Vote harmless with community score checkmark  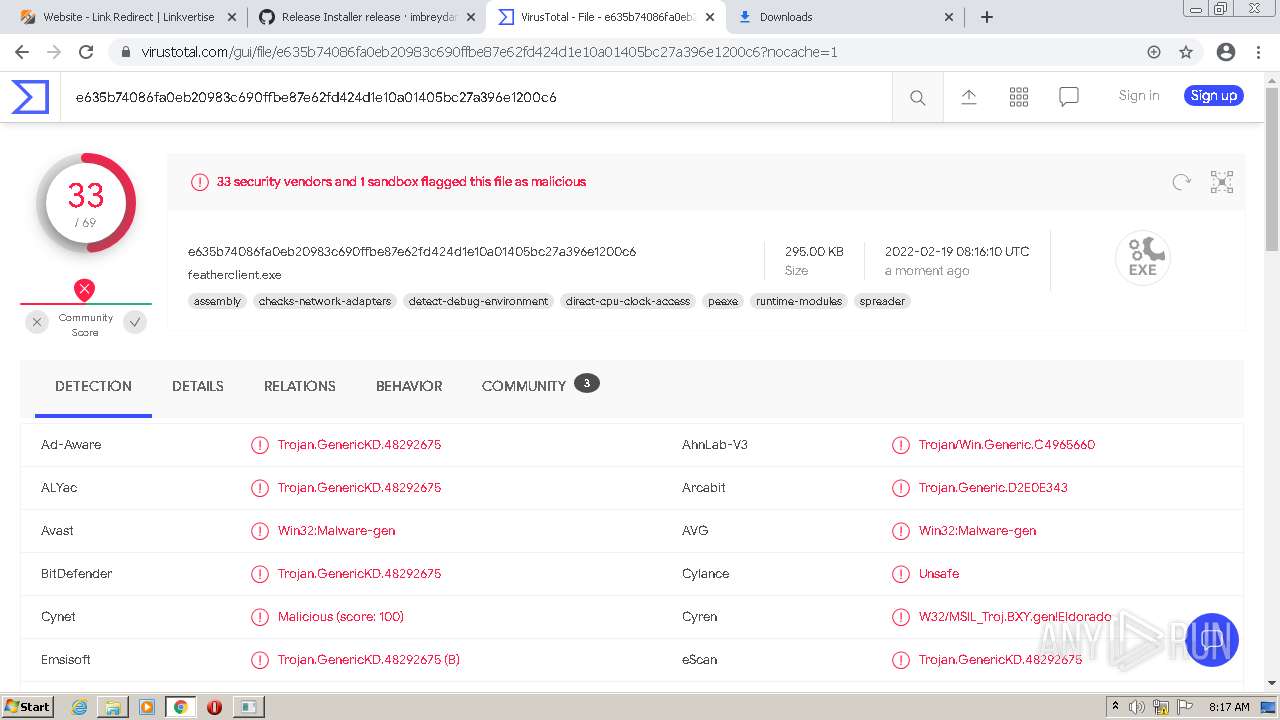[x=135, y=322]
